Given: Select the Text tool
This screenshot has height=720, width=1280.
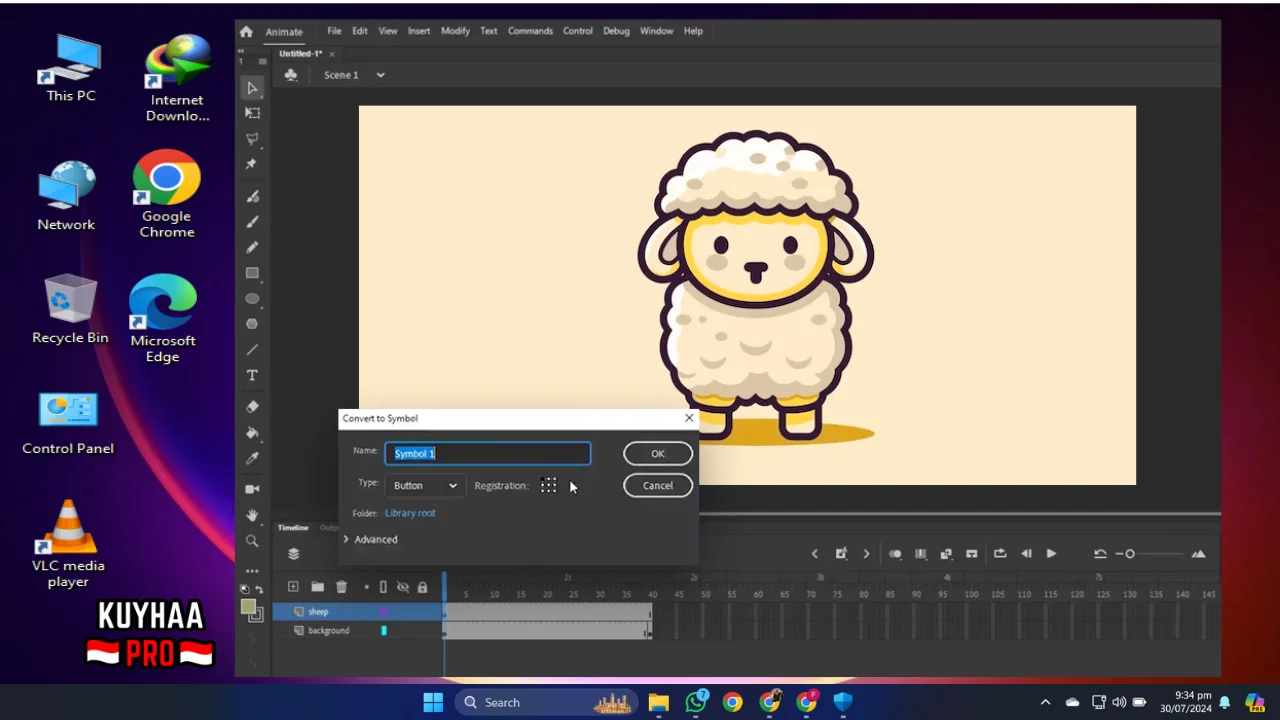Looking at the screenshot, I should (252, 375).
